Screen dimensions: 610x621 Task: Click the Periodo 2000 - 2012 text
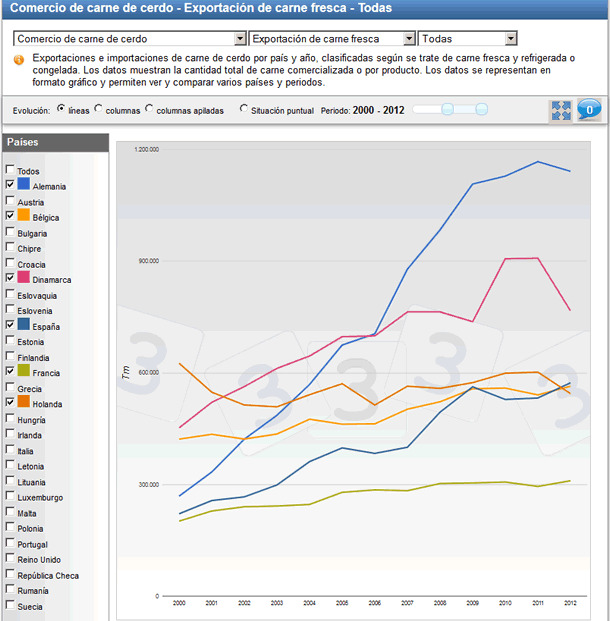pos(362,110)
